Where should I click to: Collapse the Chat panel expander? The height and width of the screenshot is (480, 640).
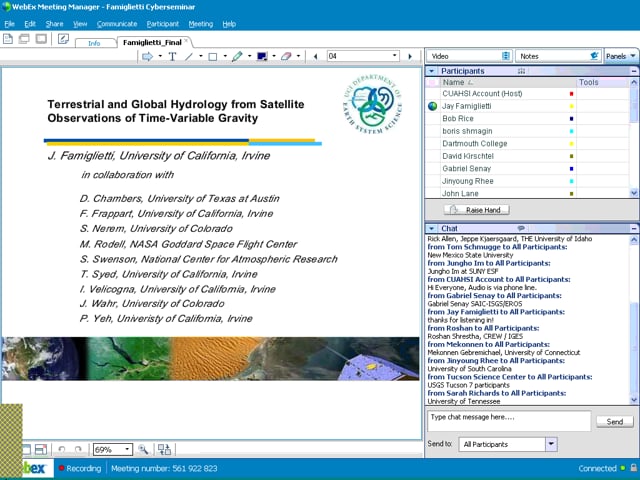point(431,229)
